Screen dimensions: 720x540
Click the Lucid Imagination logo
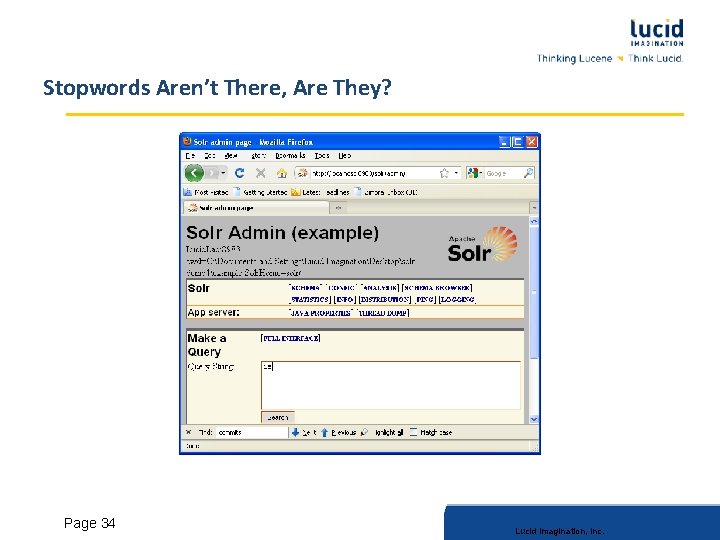657,33
